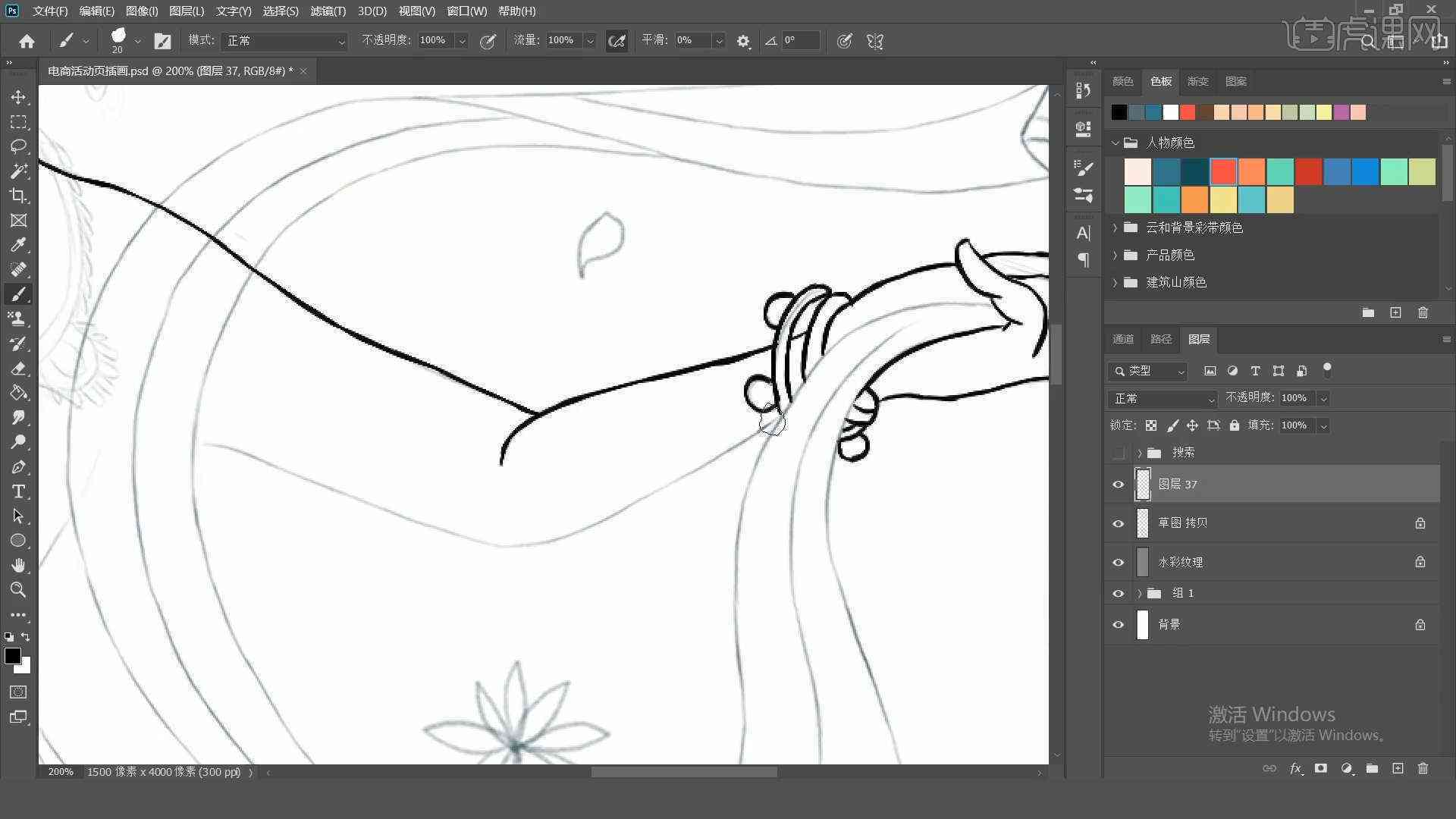1456x819 pixels.
Task: Show the 搜索 group visibility box
Action: pyautogui.click(x=1118, y=453)
